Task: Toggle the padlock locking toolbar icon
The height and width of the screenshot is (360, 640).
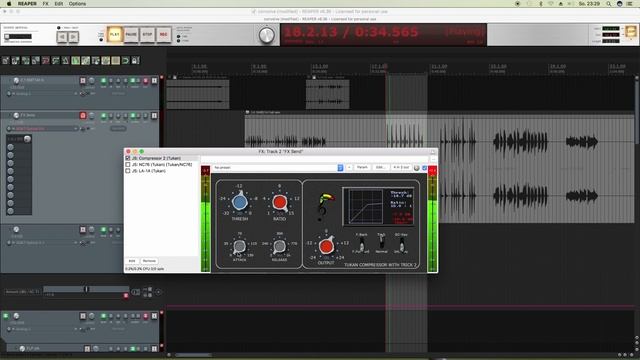Action: click(136, 61)
